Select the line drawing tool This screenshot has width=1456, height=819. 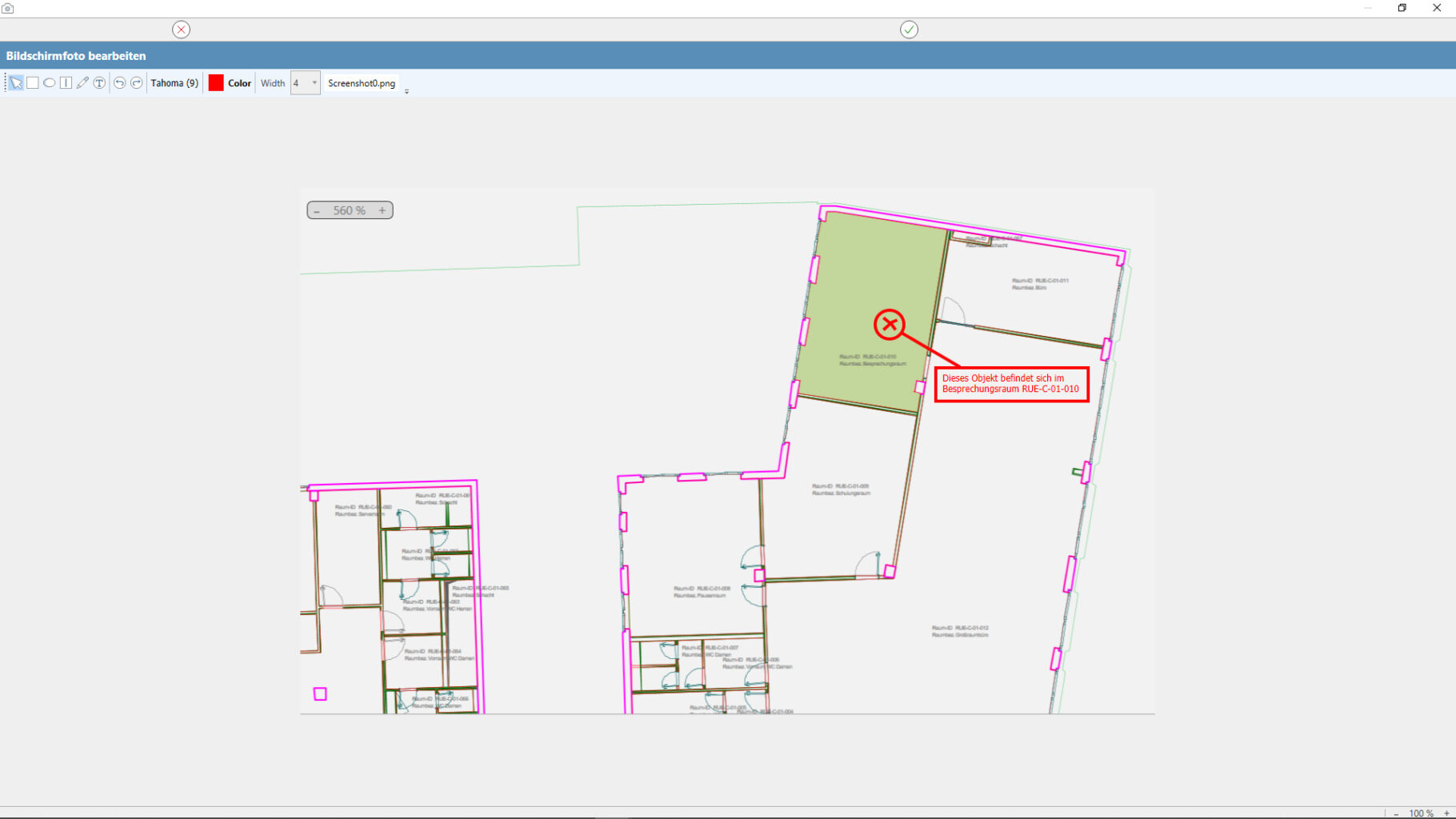point(66,83)
